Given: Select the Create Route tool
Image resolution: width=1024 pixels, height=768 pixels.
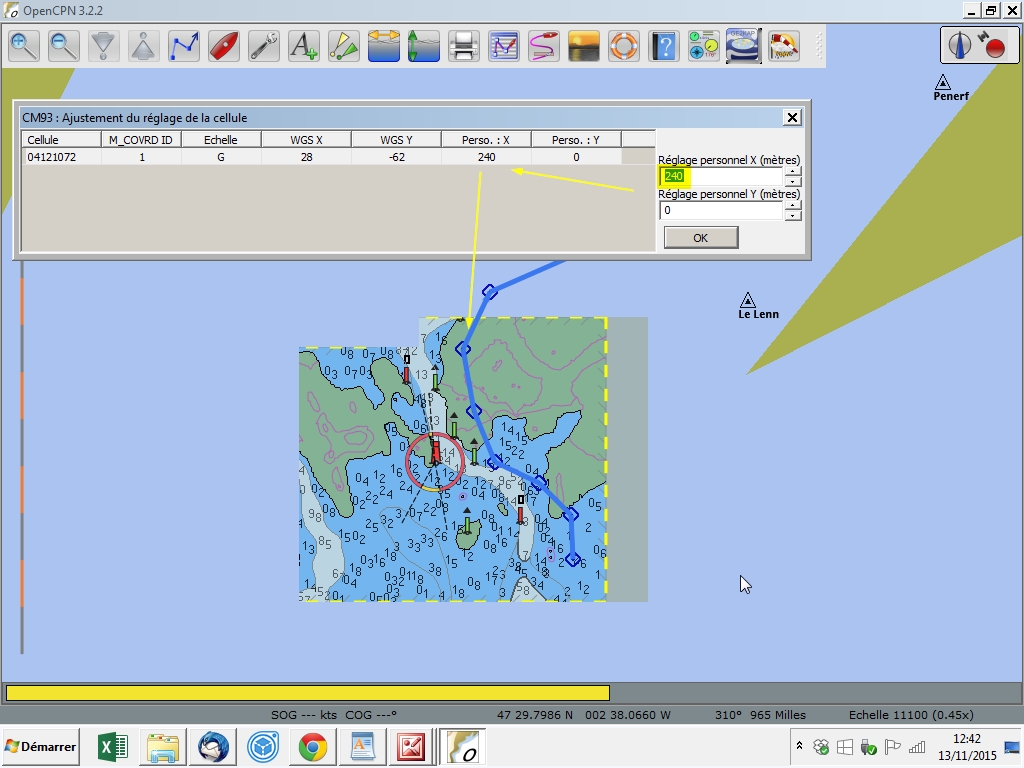Looking at the screenshot, I should (184, 46).
